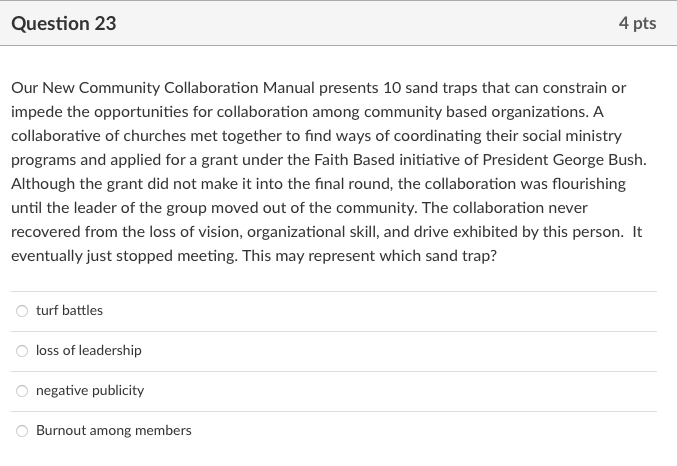Click the 'Burnout among members' label text
Image resolution: width=677 pixels, height=466 pixels.
click(113, 431)
